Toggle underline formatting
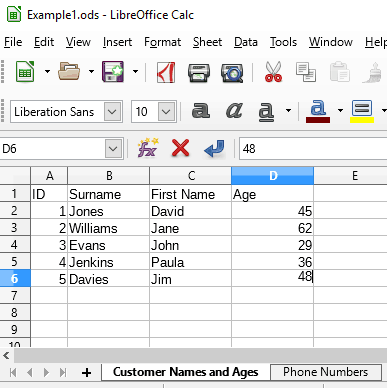The image size is (387, 388). [x=266, y=111]
